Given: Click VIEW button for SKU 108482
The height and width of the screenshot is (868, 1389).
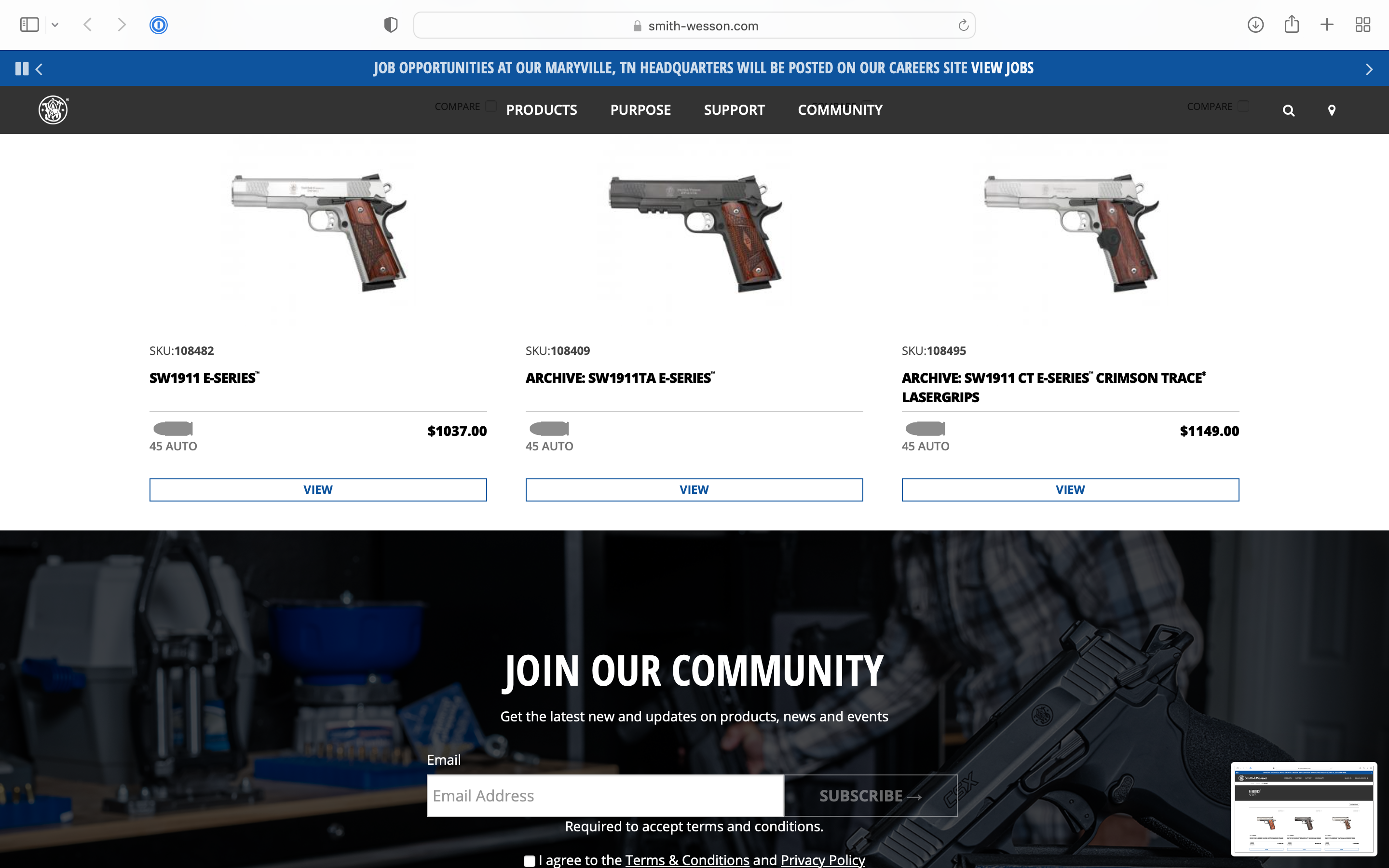Looking at the screenshot, I should tap(318, 489).
